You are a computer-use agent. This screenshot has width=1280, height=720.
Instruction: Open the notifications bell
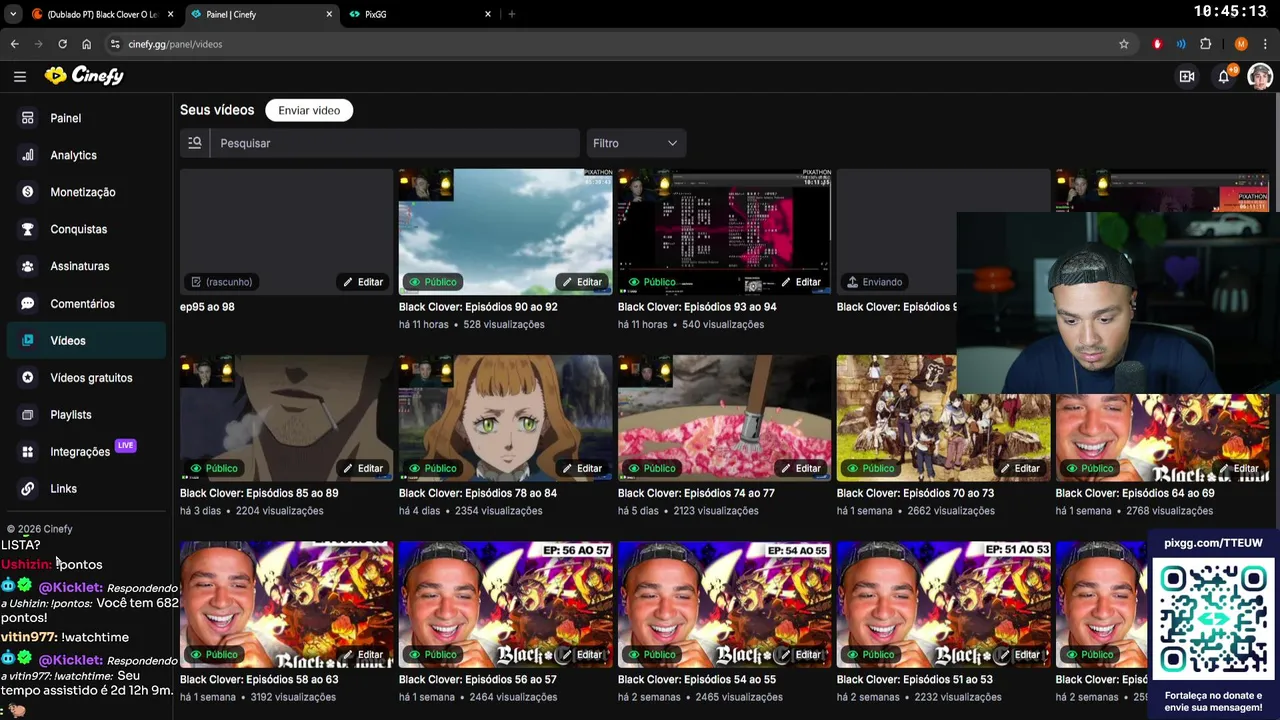click(x=1223, y=76)
